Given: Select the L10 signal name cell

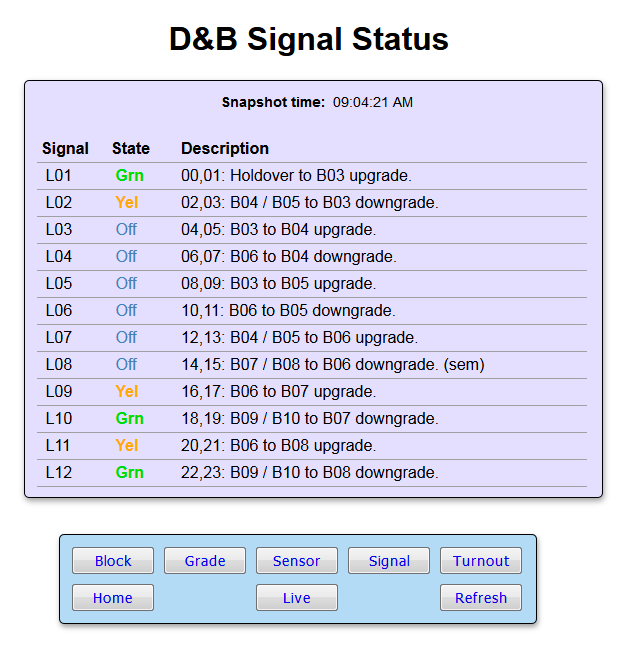Looking at the screenshot, I should click(59, 418).
